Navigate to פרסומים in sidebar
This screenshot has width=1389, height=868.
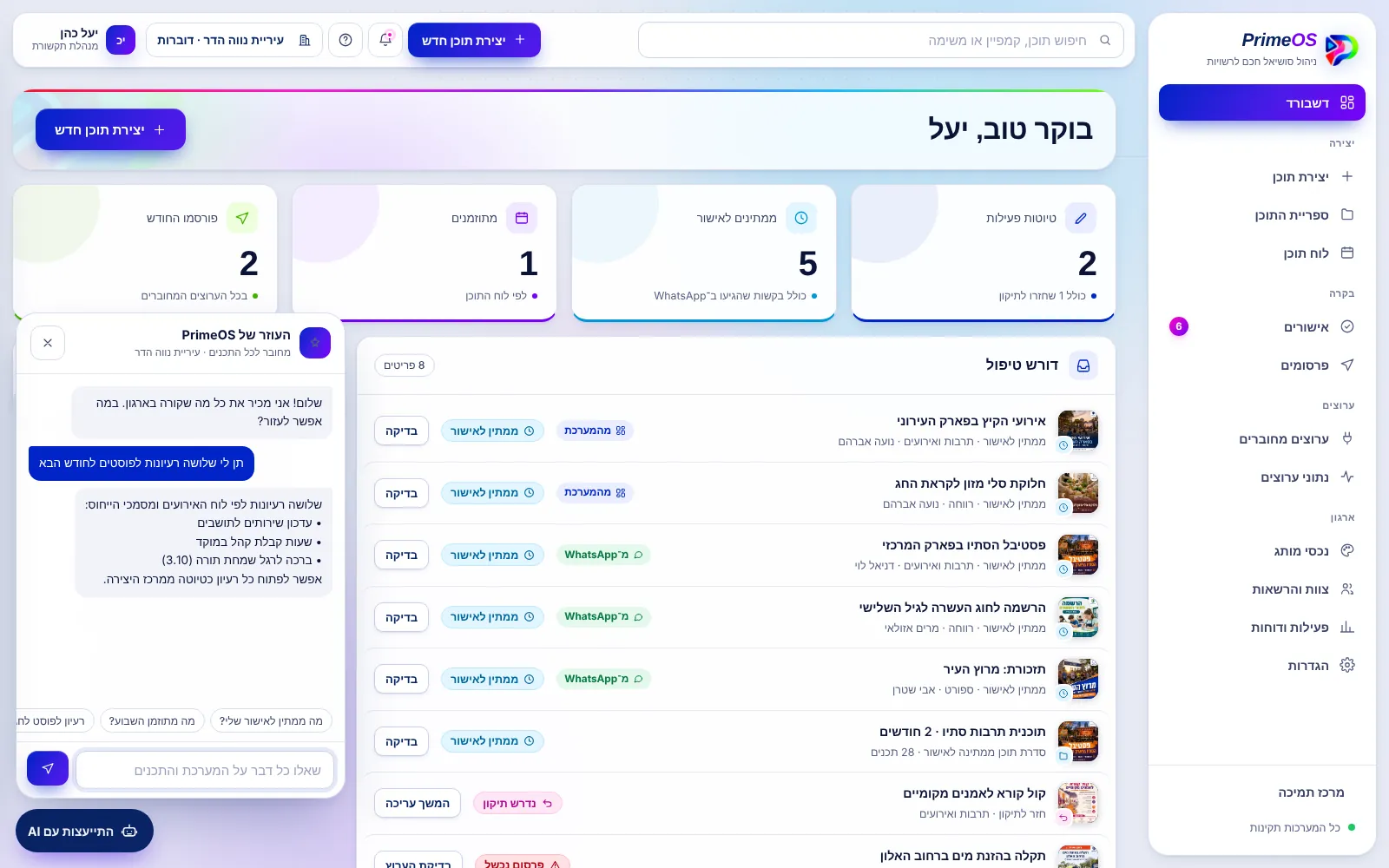point(1262,365)
